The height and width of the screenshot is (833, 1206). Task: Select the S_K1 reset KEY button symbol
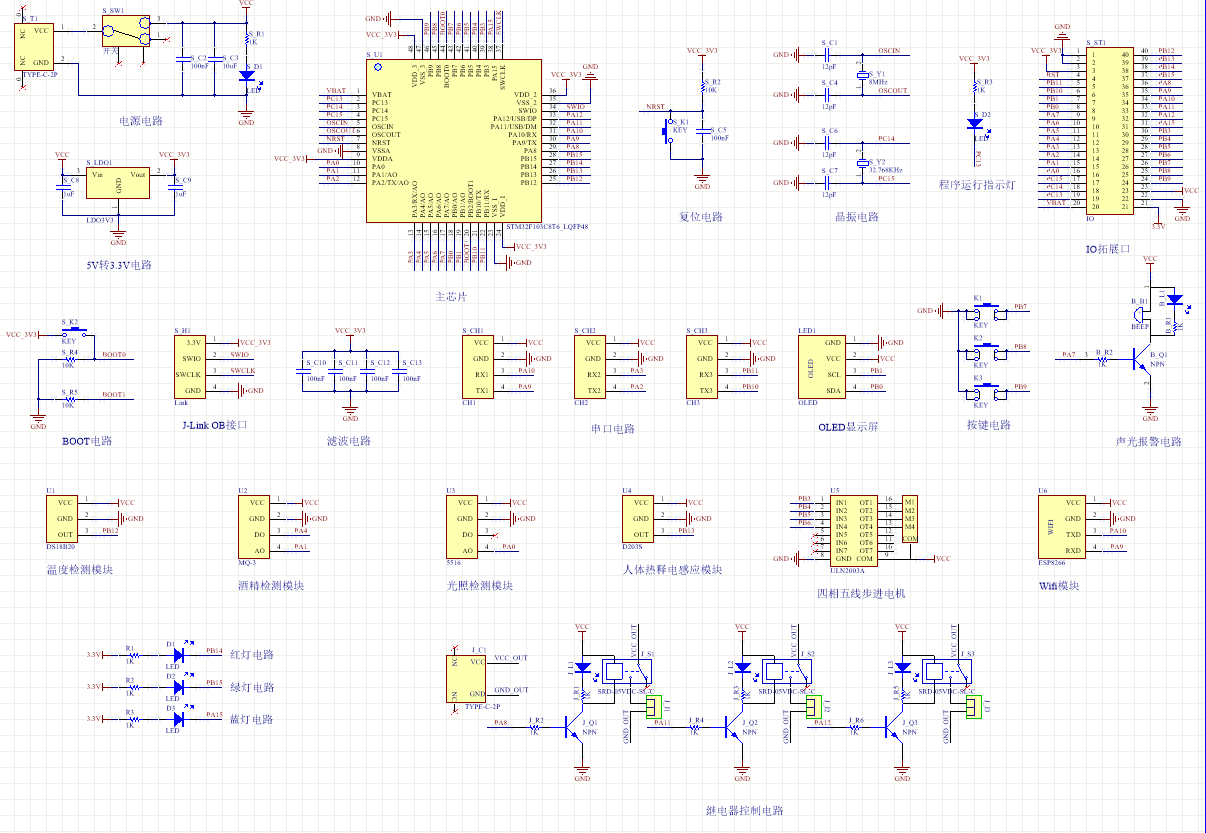click(x=668, y=131)
